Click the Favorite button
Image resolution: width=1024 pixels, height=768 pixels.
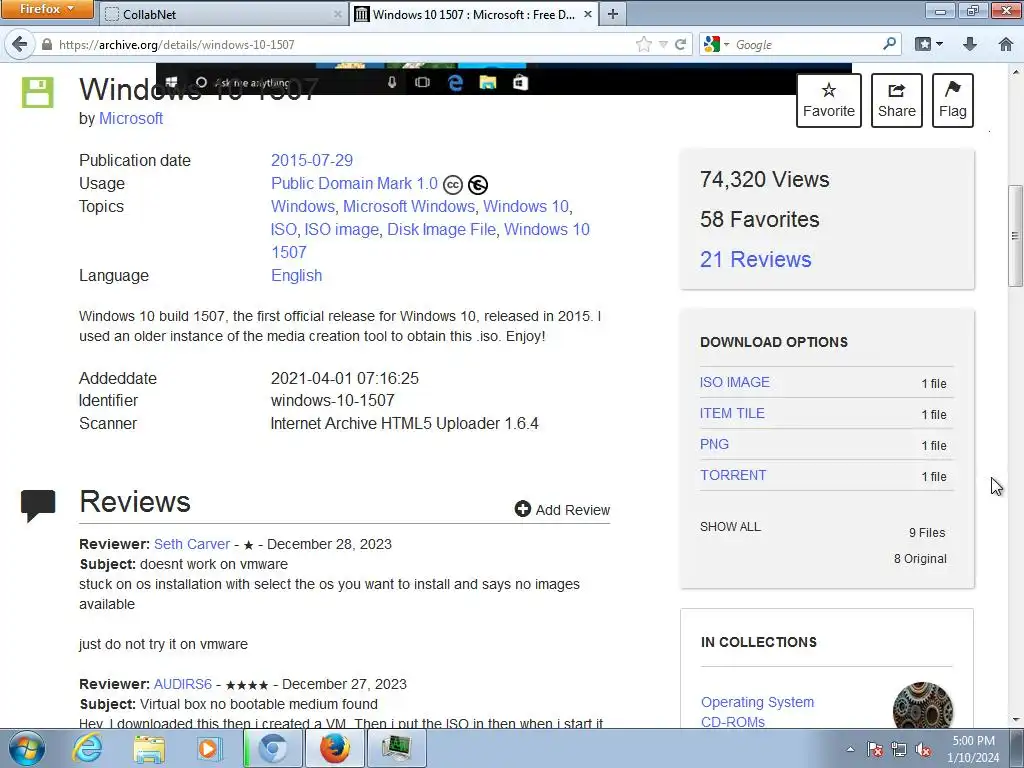click(828, 101)
